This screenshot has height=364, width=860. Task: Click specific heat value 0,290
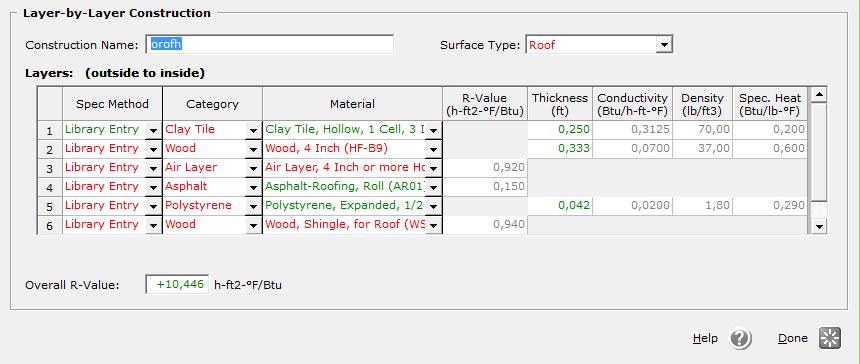770,206
